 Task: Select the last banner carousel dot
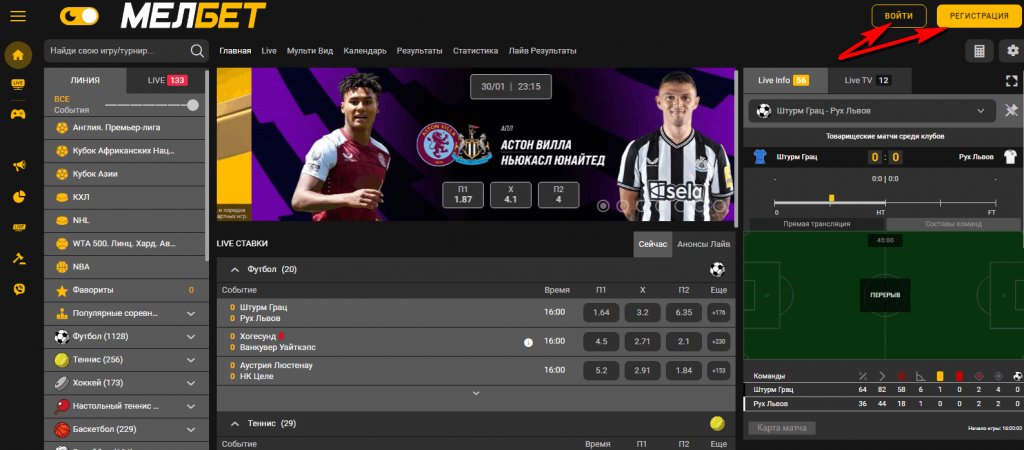point(719,206)
